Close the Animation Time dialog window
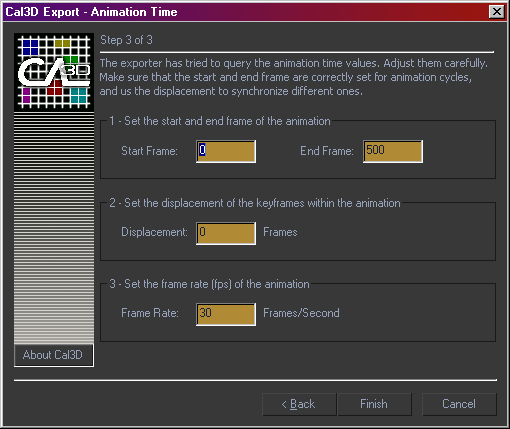 497,12
